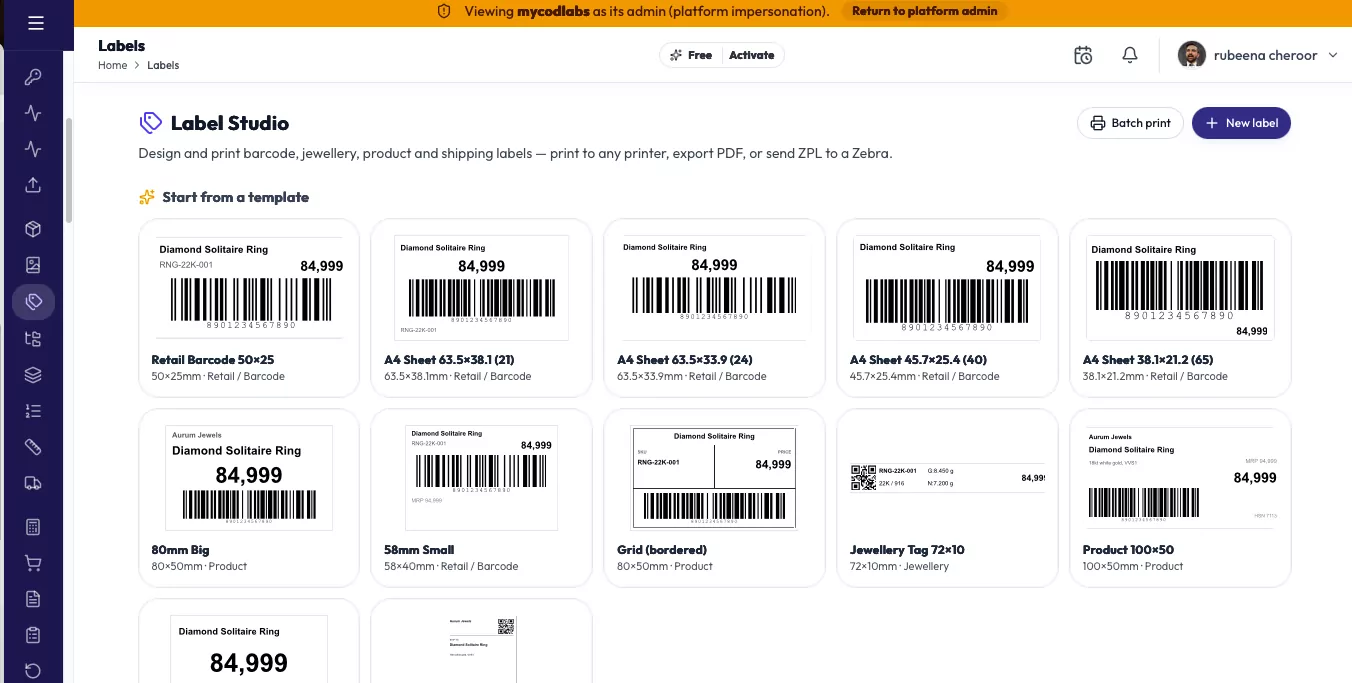Open the notifications bell

pyautogui.click(x=1130, y=55)
